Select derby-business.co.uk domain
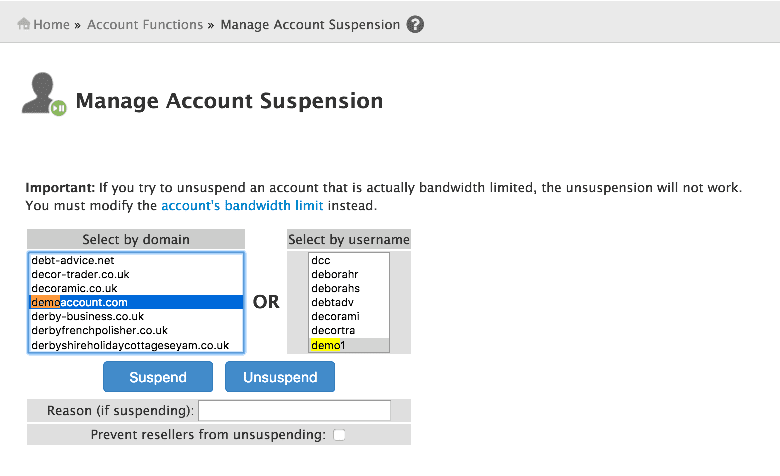This screenshot has height=476, width=780. point(88,316)
